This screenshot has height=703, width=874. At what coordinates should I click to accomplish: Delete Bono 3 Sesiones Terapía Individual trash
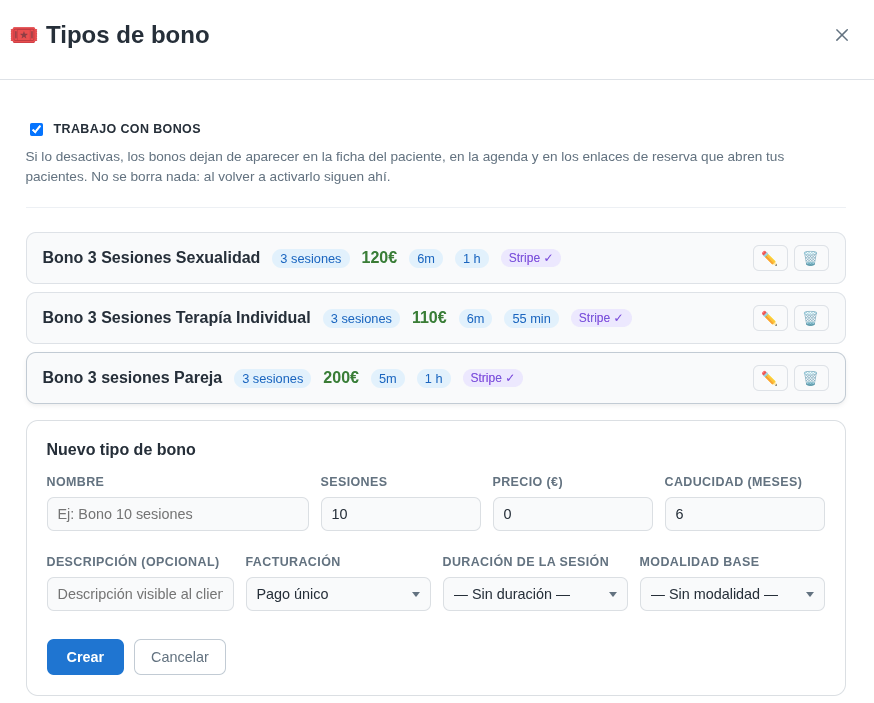point(811,318)
